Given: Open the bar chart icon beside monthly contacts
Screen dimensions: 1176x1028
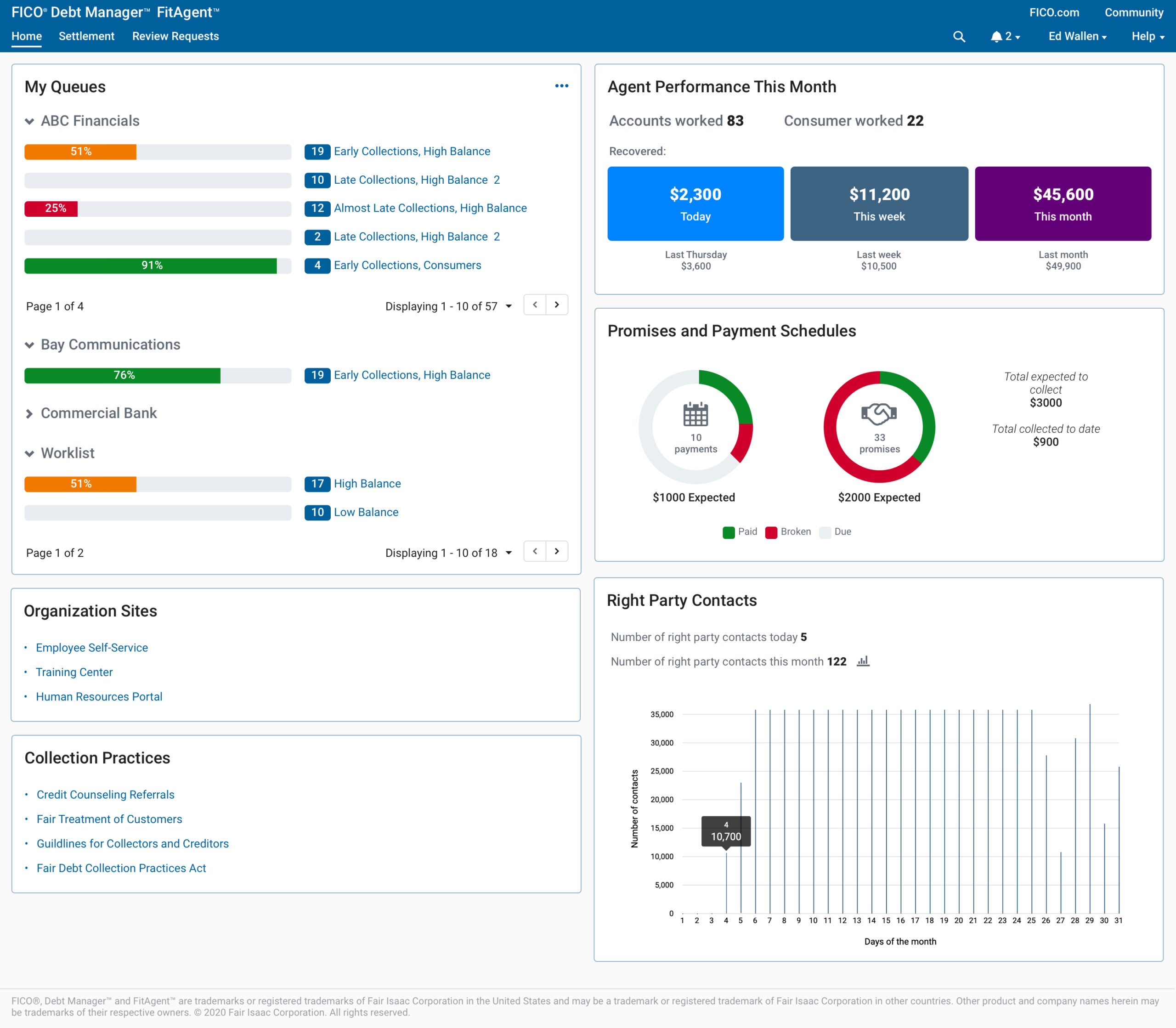Looking at the screenshot, I should pos(863,661).
